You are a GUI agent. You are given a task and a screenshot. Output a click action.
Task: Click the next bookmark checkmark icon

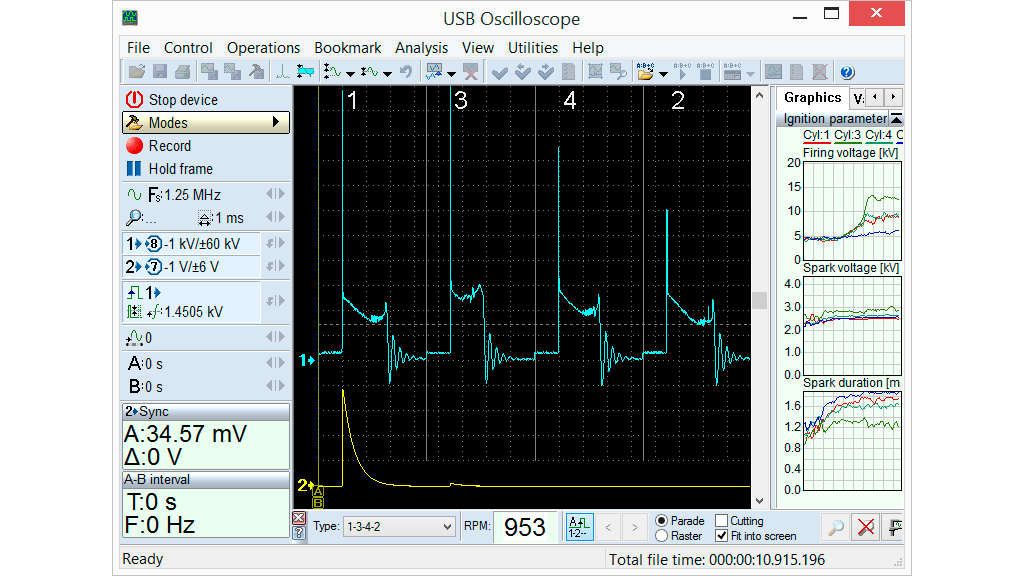point(545,72)
